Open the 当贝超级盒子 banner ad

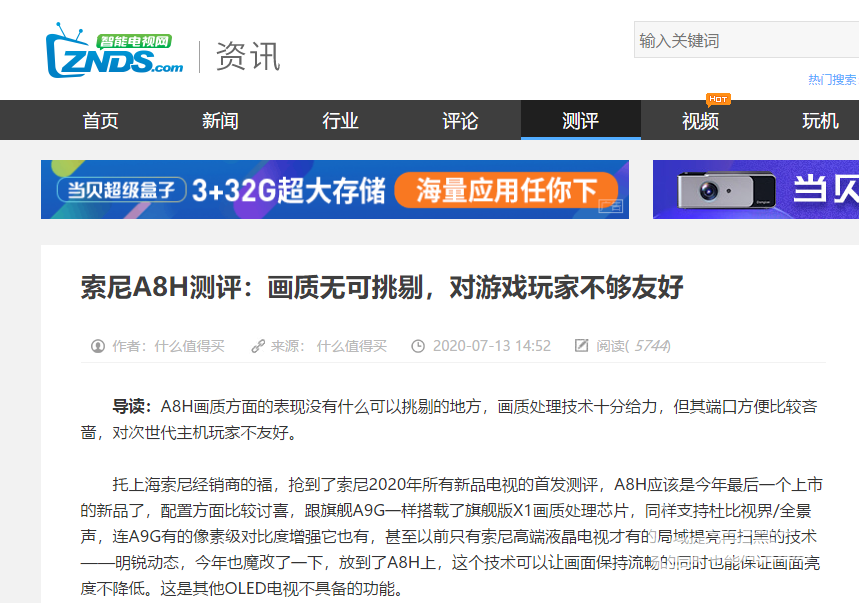pos(335,189)
